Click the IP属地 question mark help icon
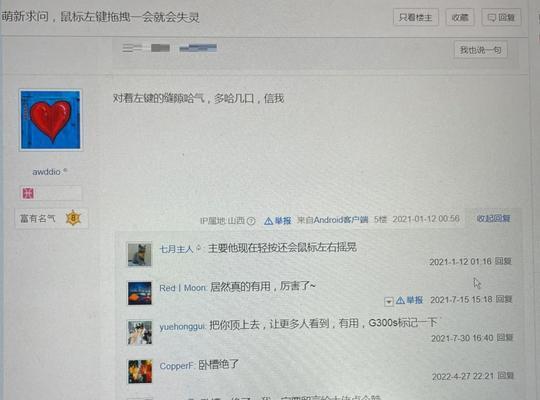 point(251,221)
